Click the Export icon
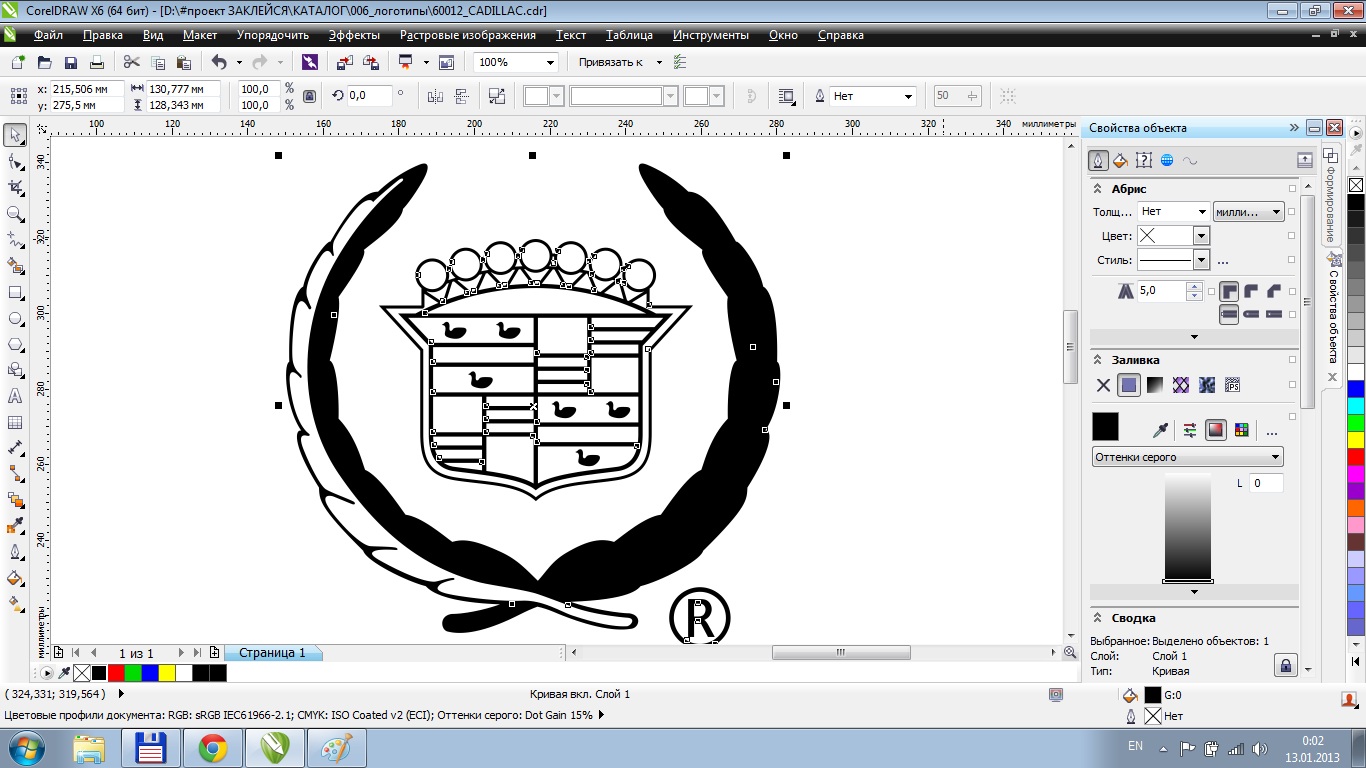This screenshot has height=768, width=1366. [371, 62]
